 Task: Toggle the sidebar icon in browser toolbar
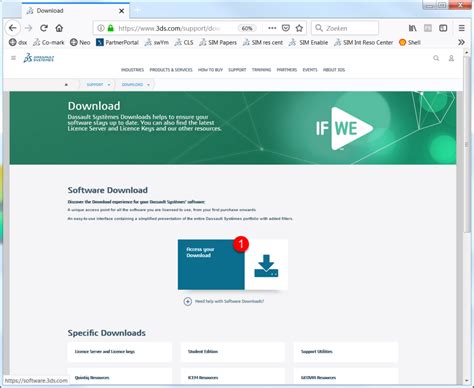(x=443, y=28)
